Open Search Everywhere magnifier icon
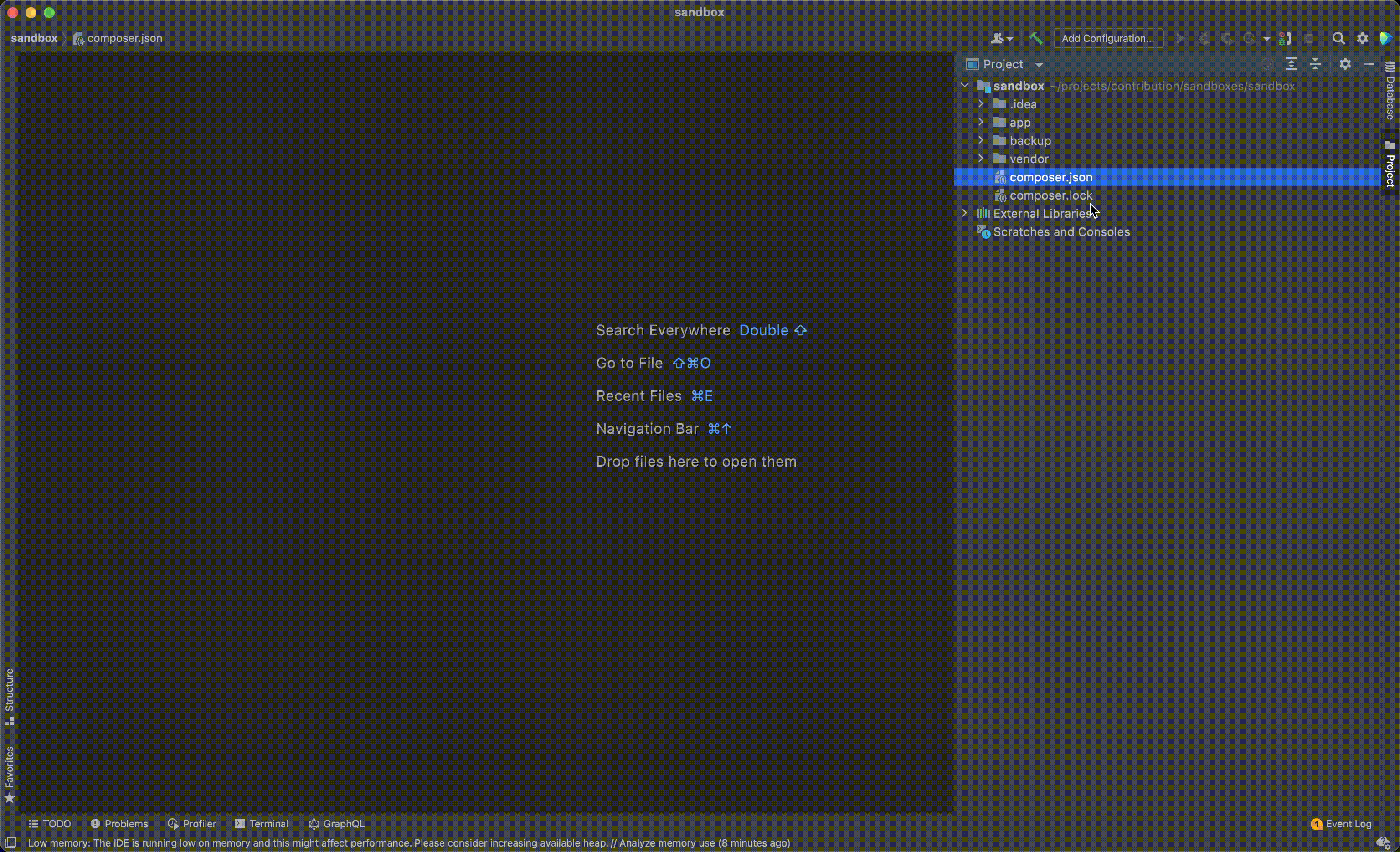This screenshot has width=1400, height=852. [1338, 38]
